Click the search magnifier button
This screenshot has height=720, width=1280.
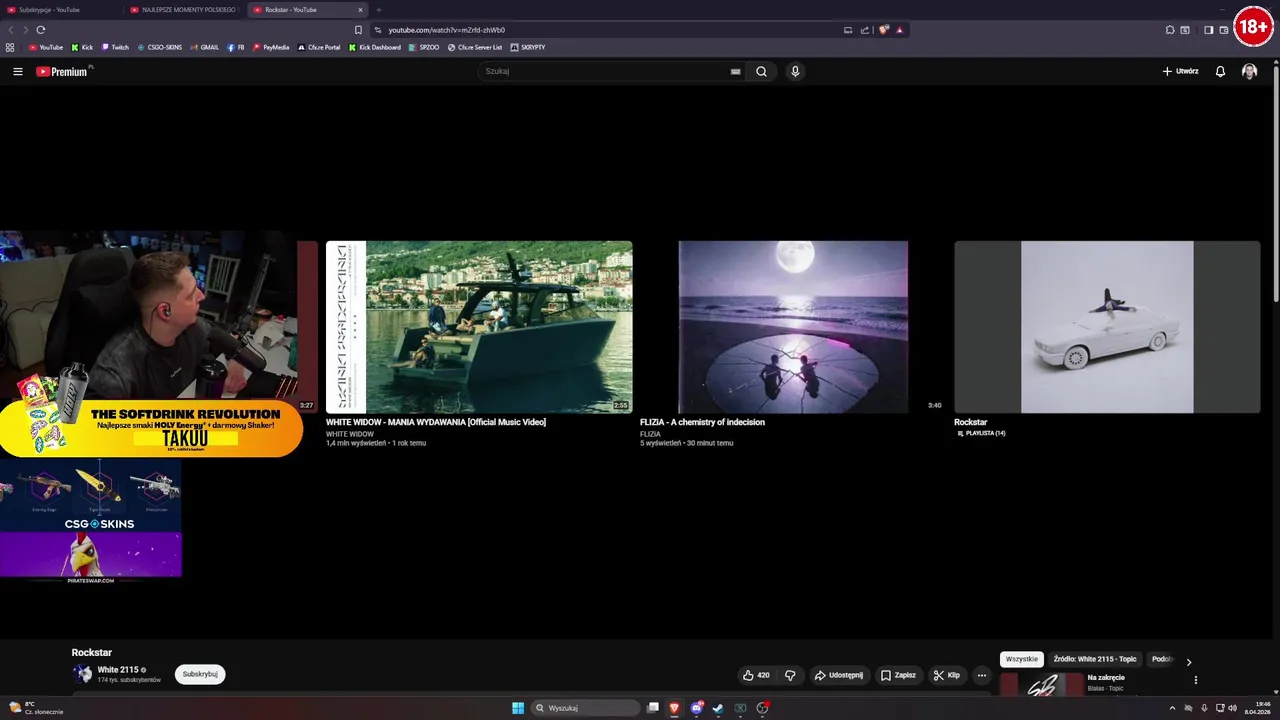tap(762, 72)
